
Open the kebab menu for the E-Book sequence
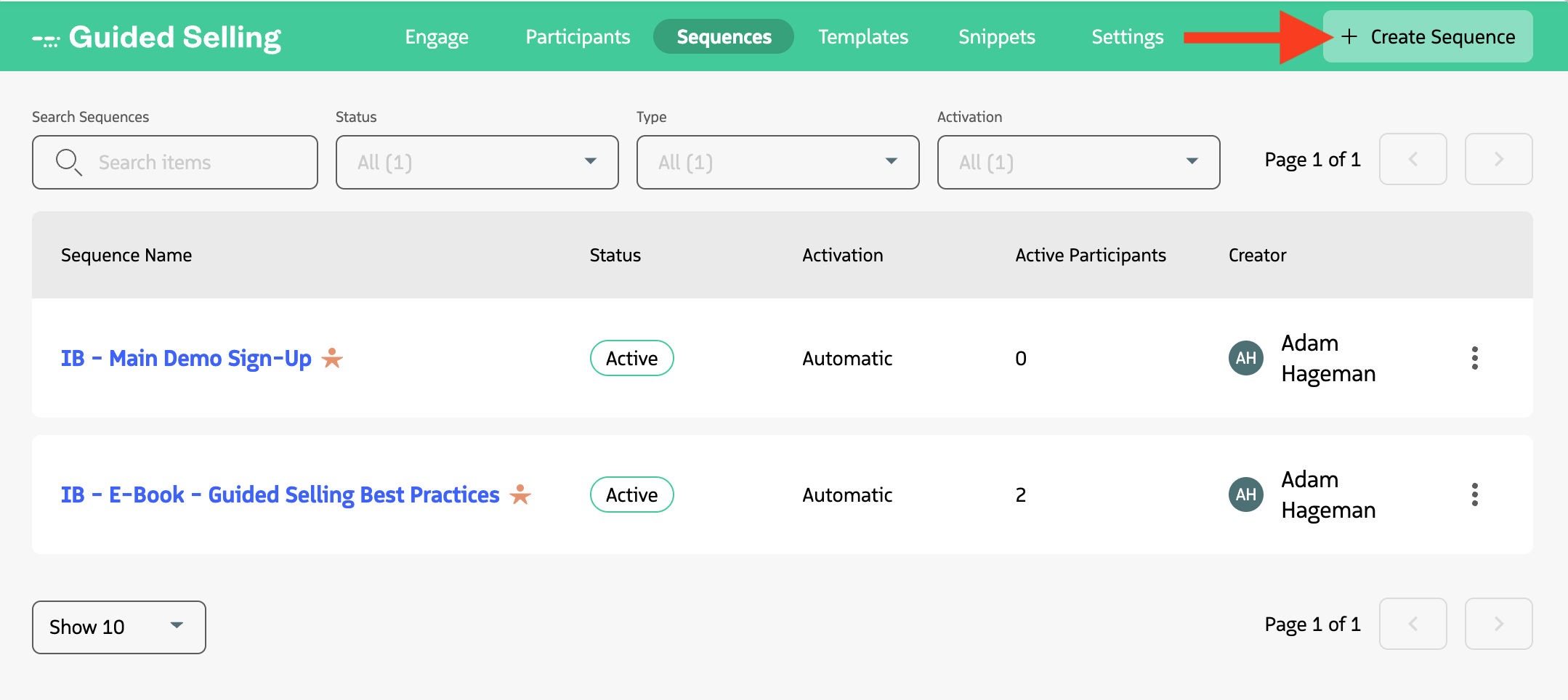coord(1476,495)
